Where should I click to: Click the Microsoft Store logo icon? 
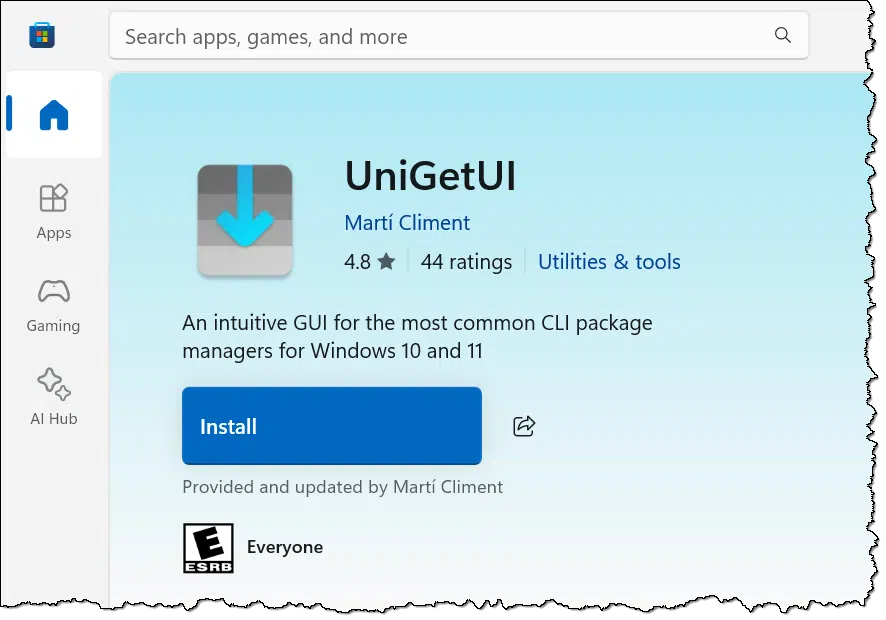(42, 36)
